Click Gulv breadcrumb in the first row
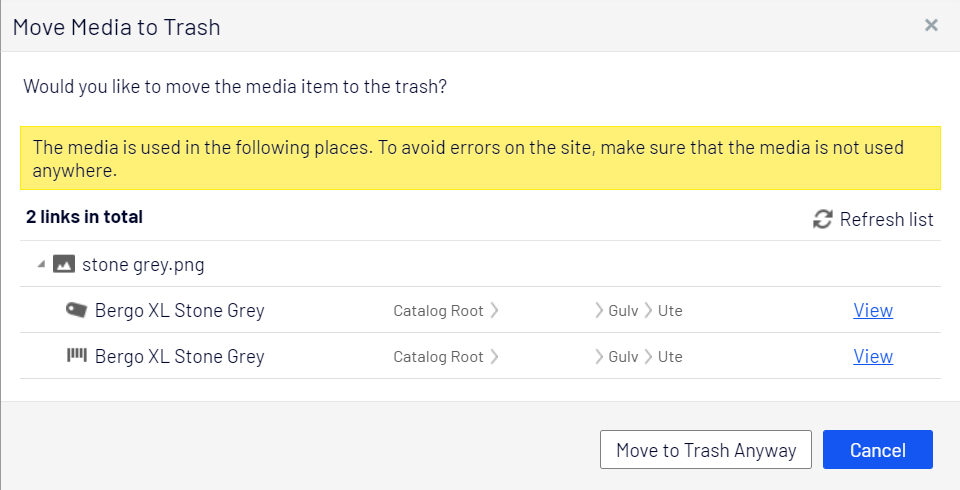Viewport: 960px width, 490px height. pos(623,311)
